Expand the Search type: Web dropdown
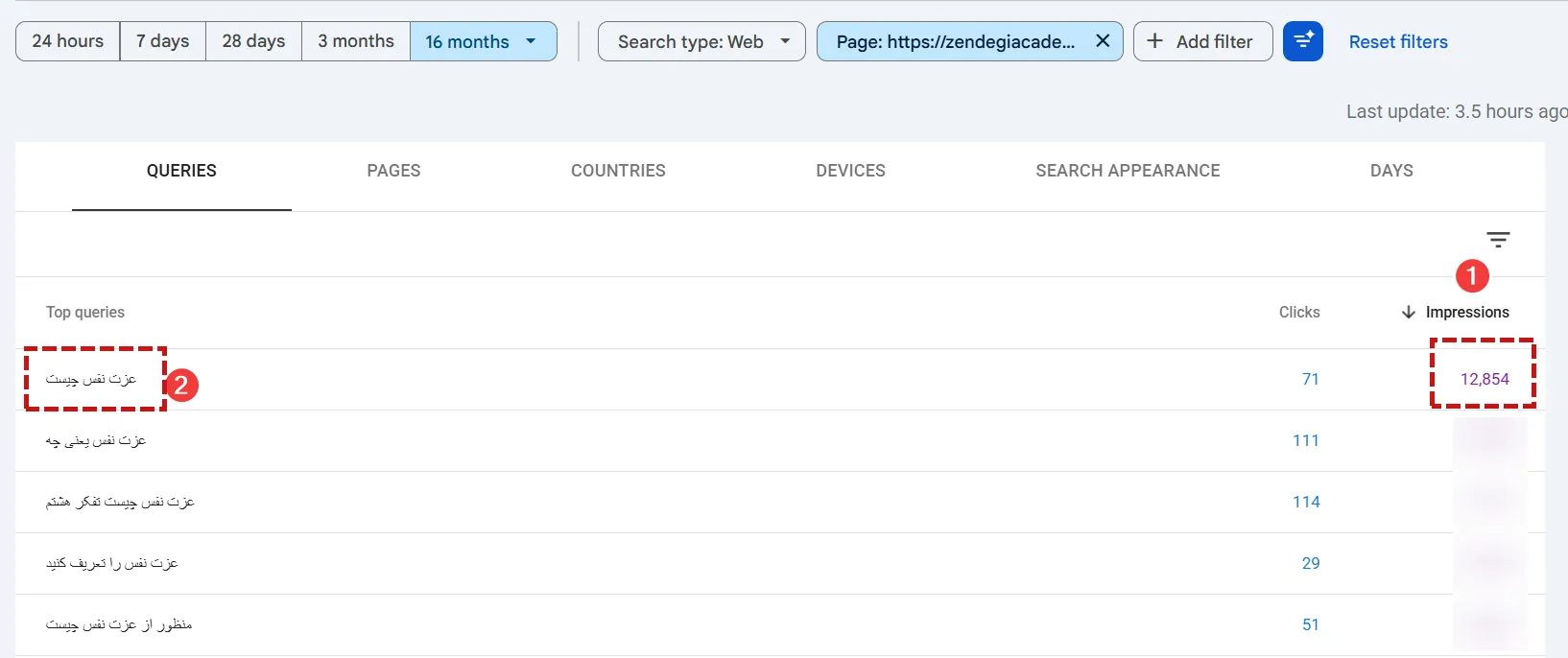Image resolution: width=1568 pixels, height=658 pixels. 701,41
